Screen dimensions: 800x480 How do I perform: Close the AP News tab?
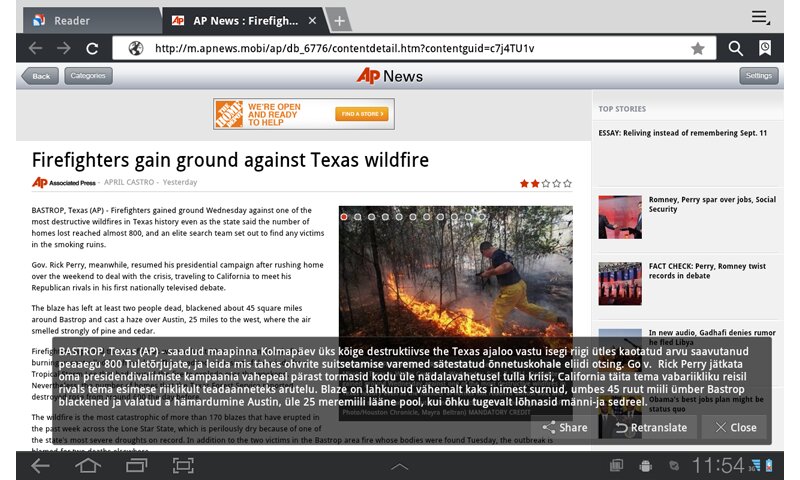[x=313, y=21]
